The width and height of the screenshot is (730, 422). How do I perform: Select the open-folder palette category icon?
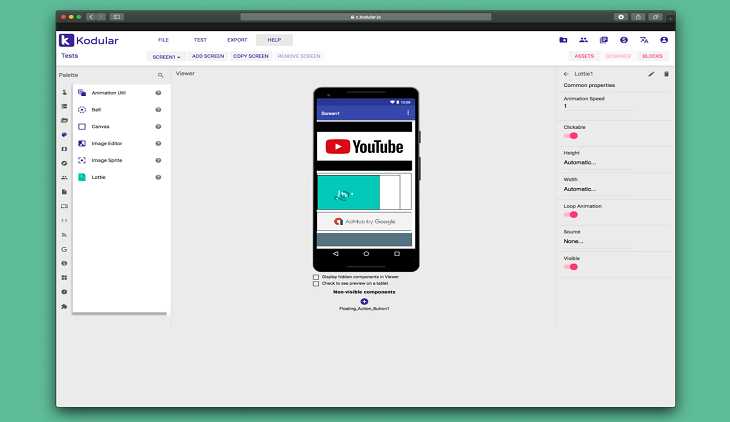64,121
